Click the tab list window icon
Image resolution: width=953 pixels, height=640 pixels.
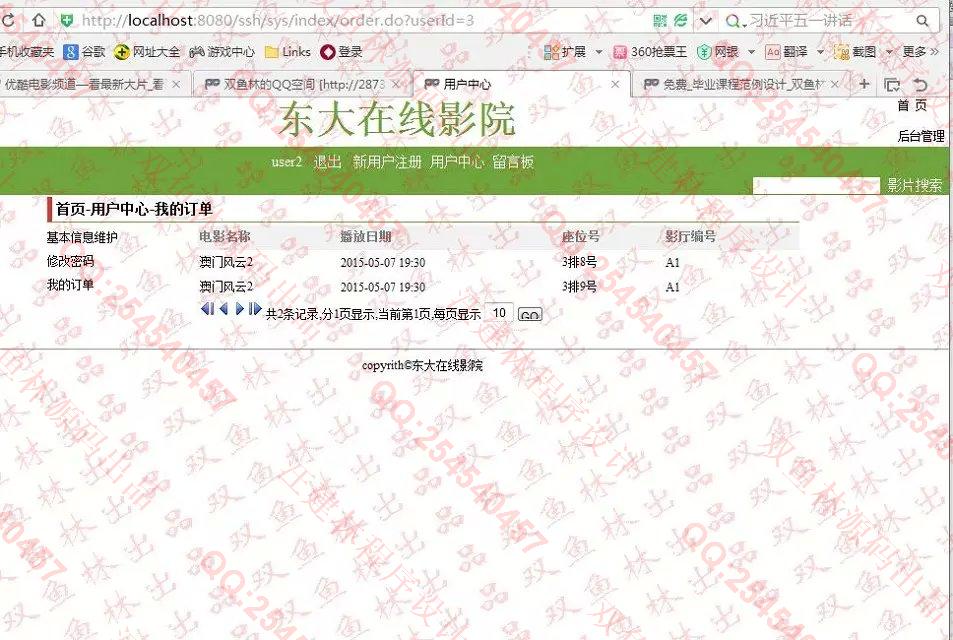tap(892, 85)
